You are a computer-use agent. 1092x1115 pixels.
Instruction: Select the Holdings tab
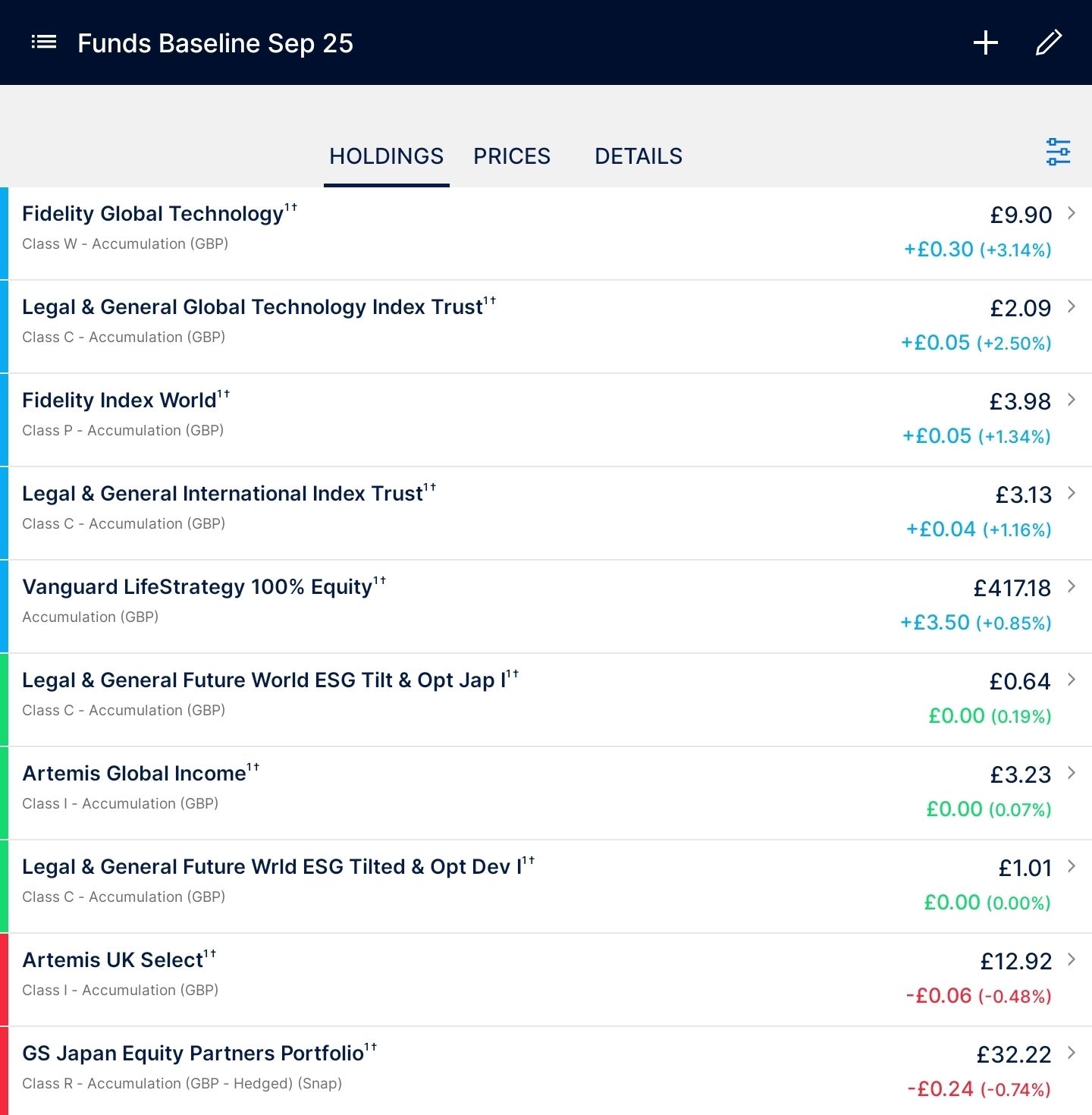pyautogui.click(x=386, y=156)
